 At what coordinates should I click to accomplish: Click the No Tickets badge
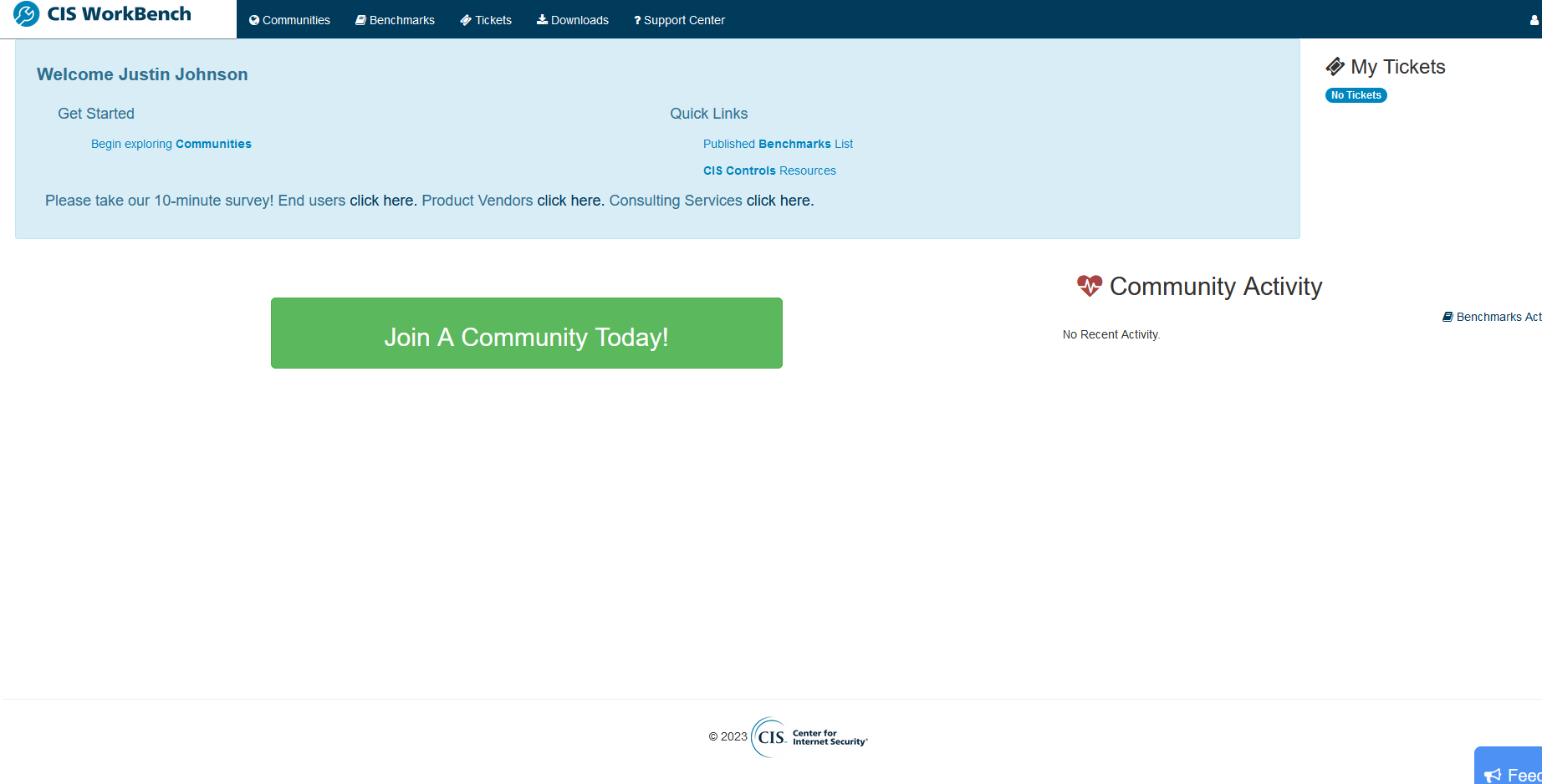(x=1356, y=95)
